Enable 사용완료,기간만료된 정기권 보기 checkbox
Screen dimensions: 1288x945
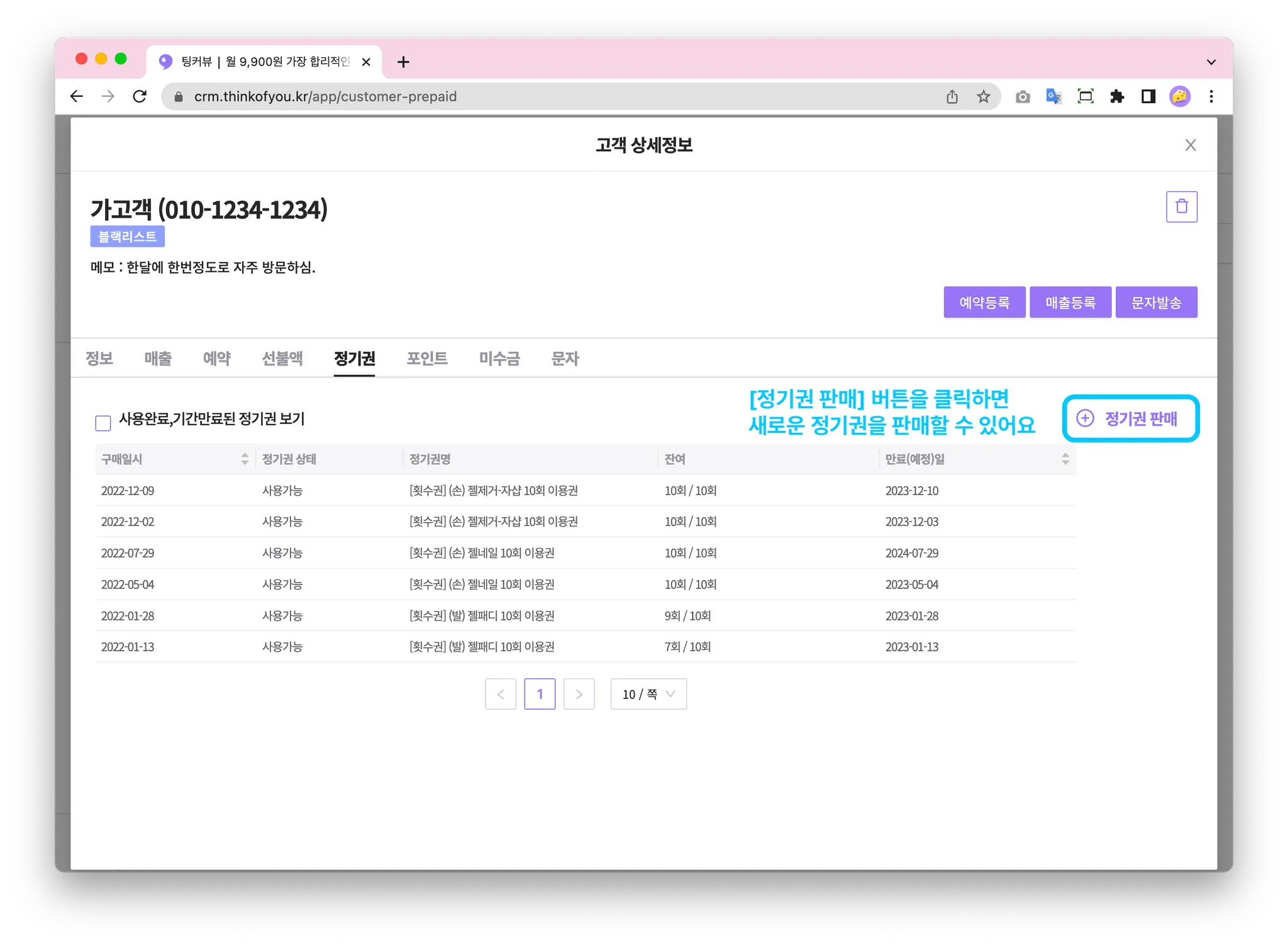click(103, 423)
